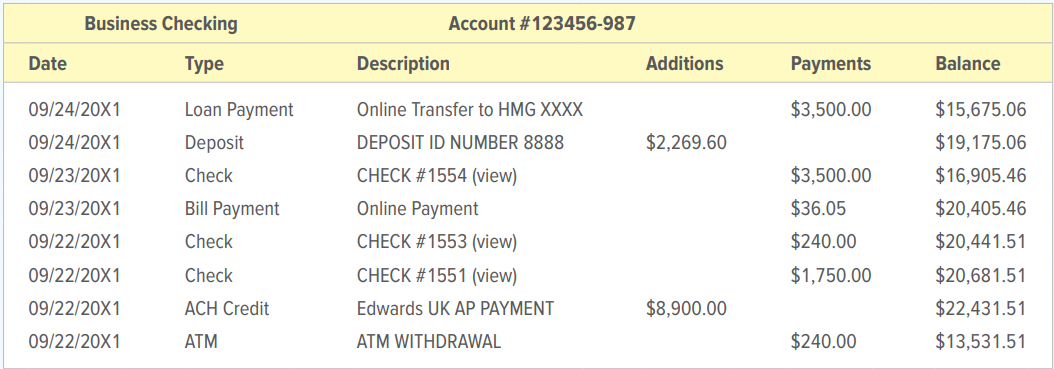This screenshot has width=1054, height=369.
Task: Click the $15,675.06 balance value
Action: (981, 110)
